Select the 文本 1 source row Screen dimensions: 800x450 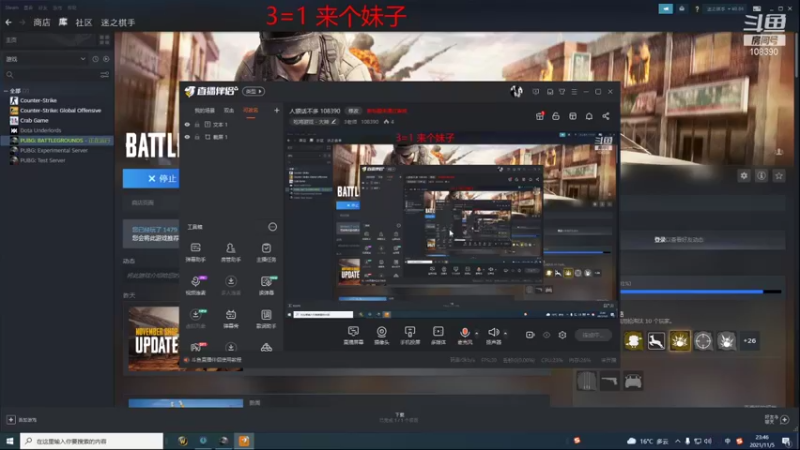click(x=232, y=124)
